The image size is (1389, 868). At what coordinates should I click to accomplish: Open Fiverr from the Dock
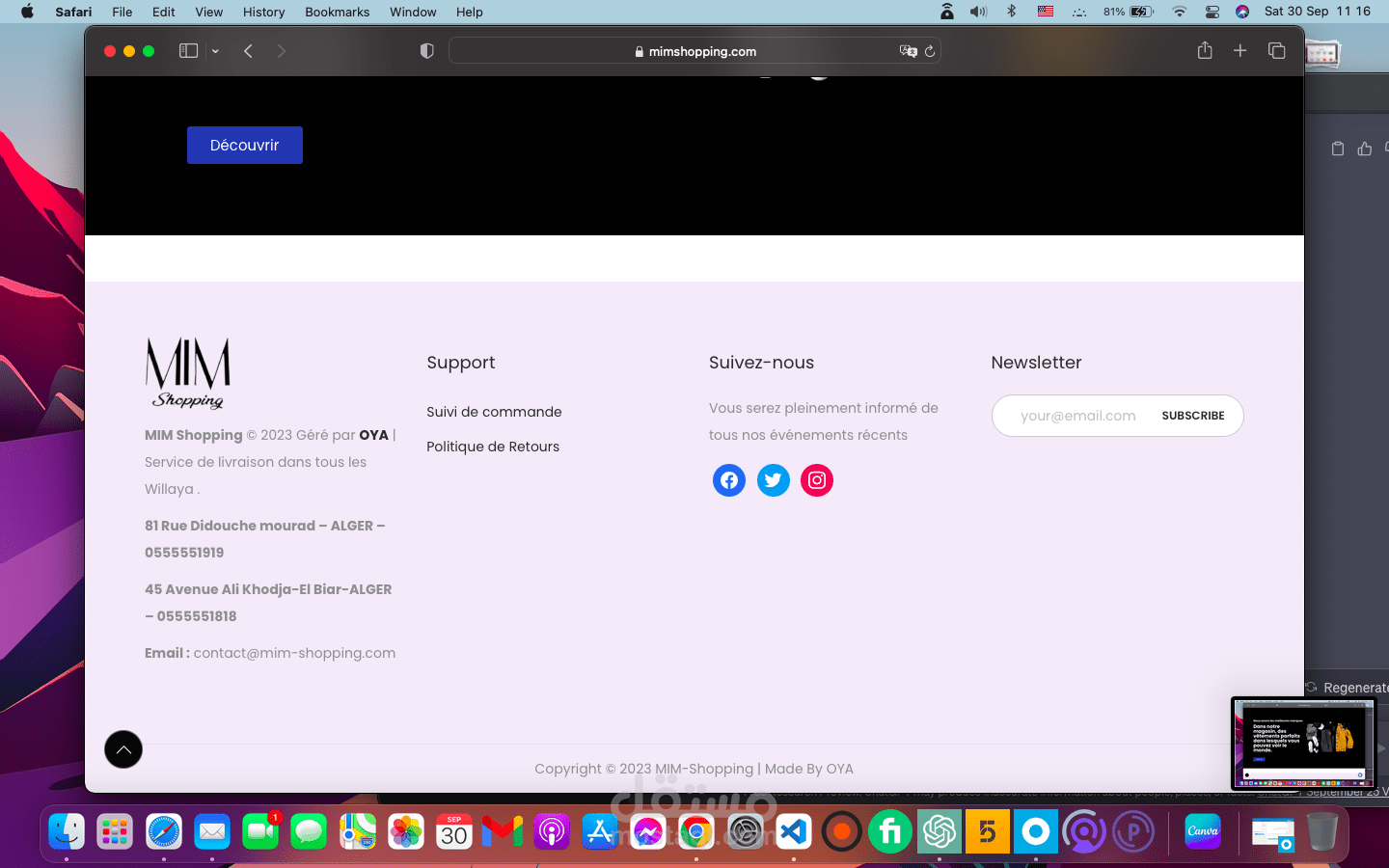pos(890,831)
